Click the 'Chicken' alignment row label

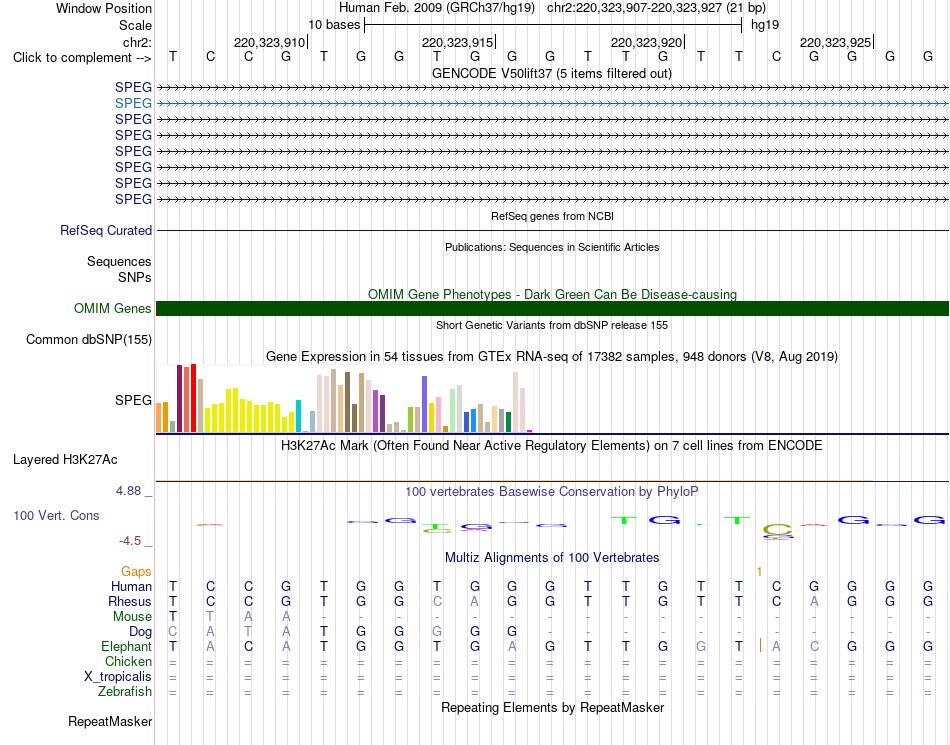point(128,661)
